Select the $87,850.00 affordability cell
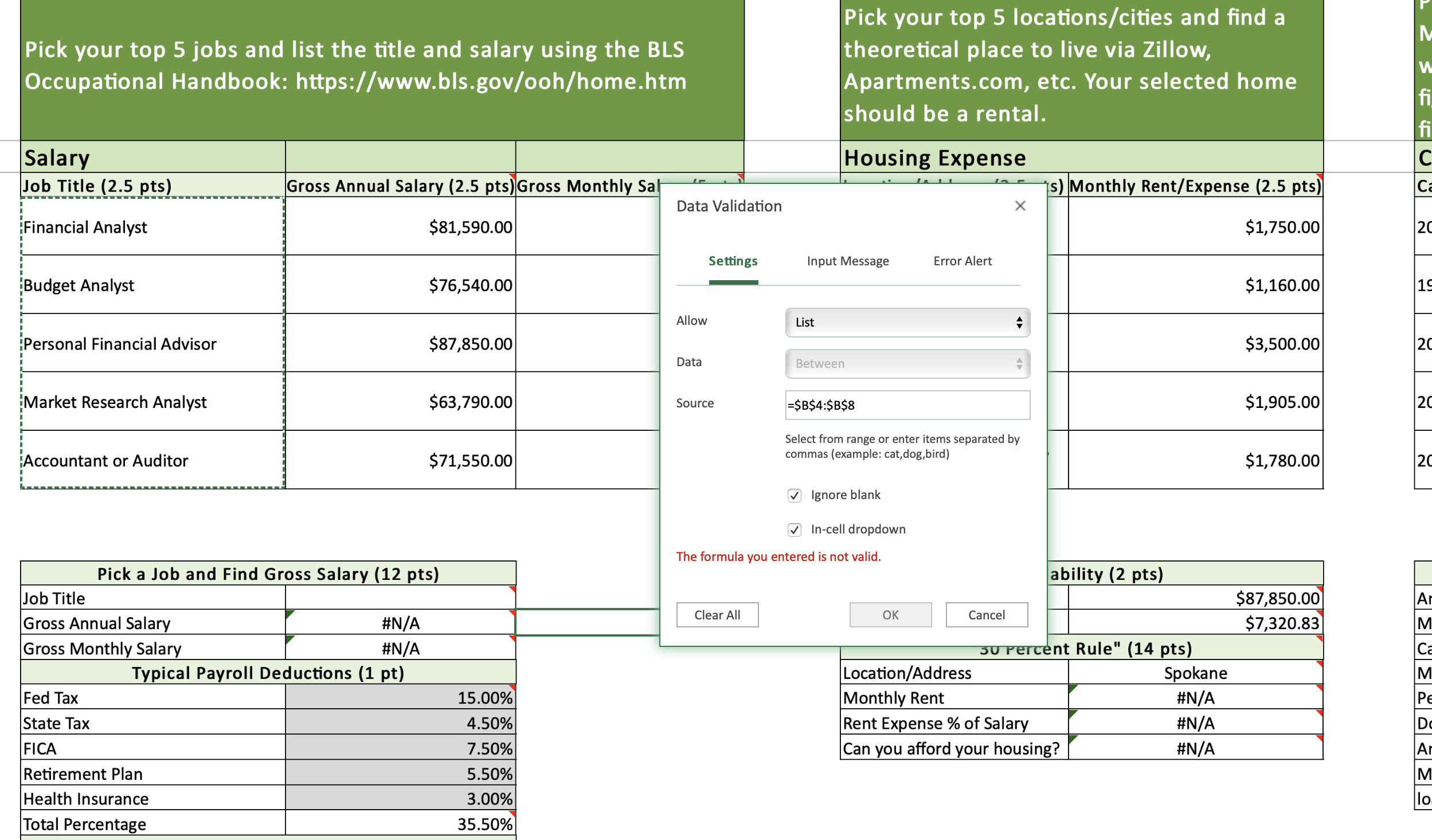1432x840 pixels. (x=1195, y=598)
